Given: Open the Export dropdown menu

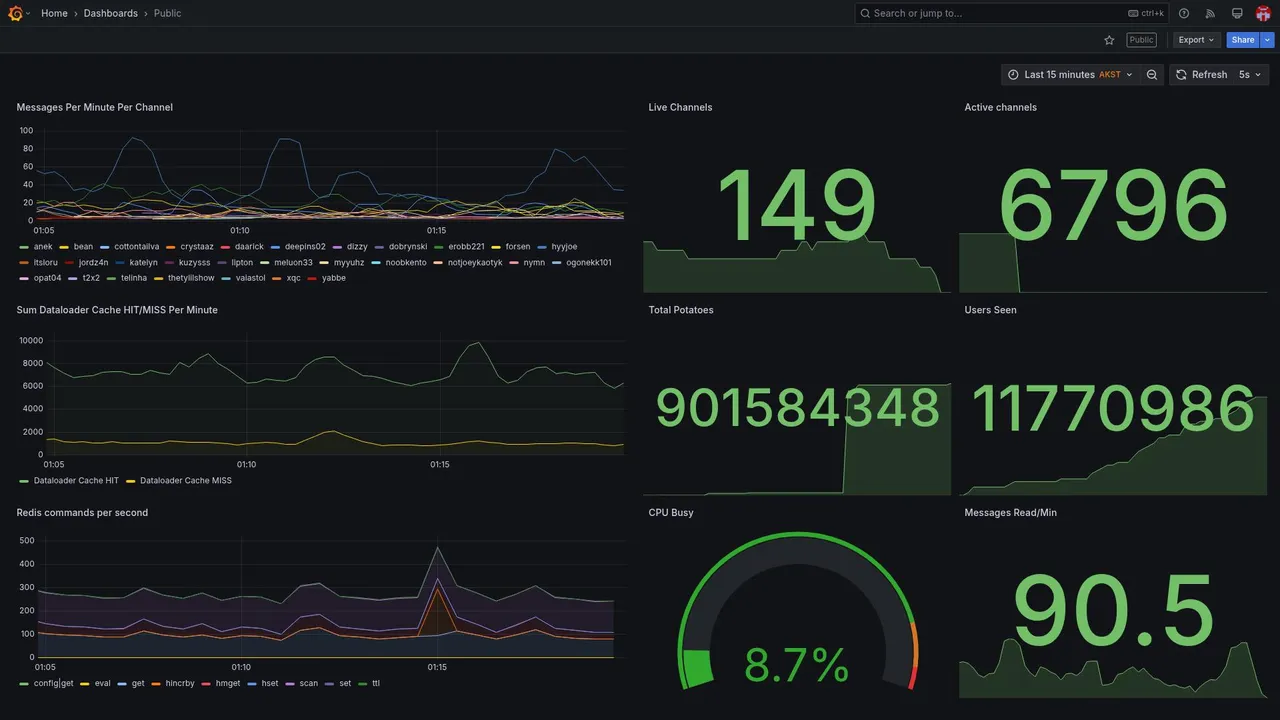Looking at the screenshot, I should tap(1197, 40).
